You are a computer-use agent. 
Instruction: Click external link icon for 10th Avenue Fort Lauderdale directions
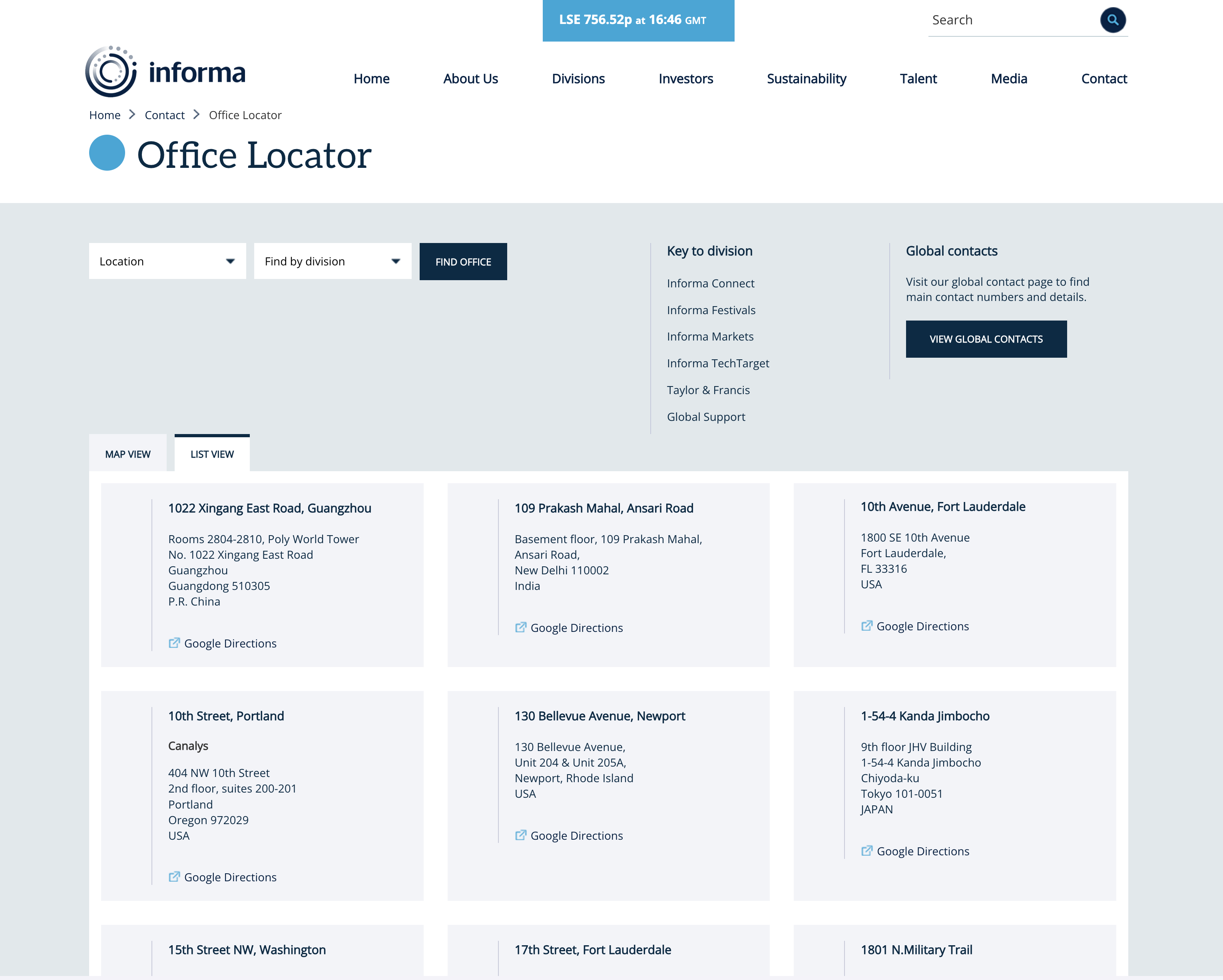point(866,625)
